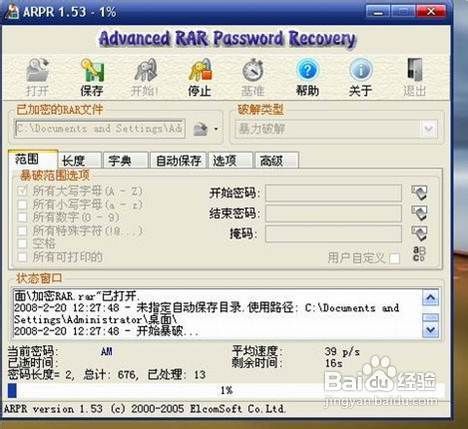Image resolution: width=468 pixels, height=429 pixels.
Task: Open the 选项 tab
Action: (230, 161)
